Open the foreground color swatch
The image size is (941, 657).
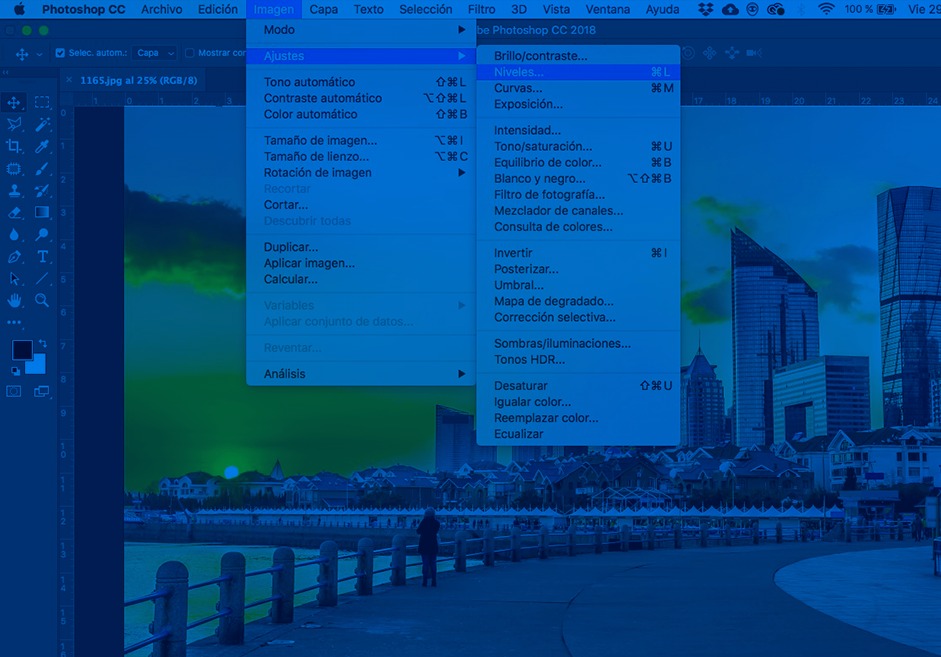[22, 350]
